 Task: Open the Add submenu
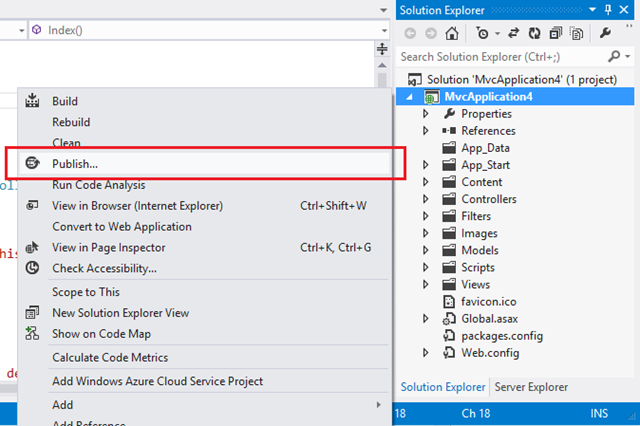pyautogui.click(x=204, y=404)
